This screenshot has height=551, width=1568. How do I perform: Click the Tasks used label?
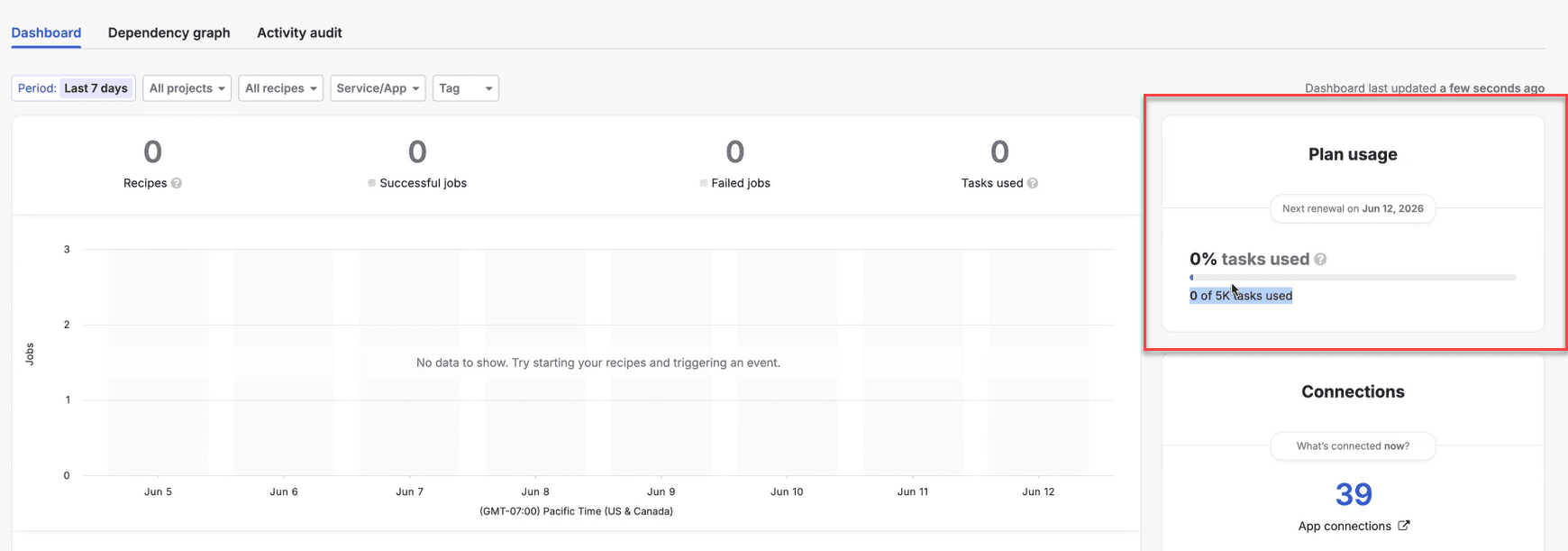[992, 183]
